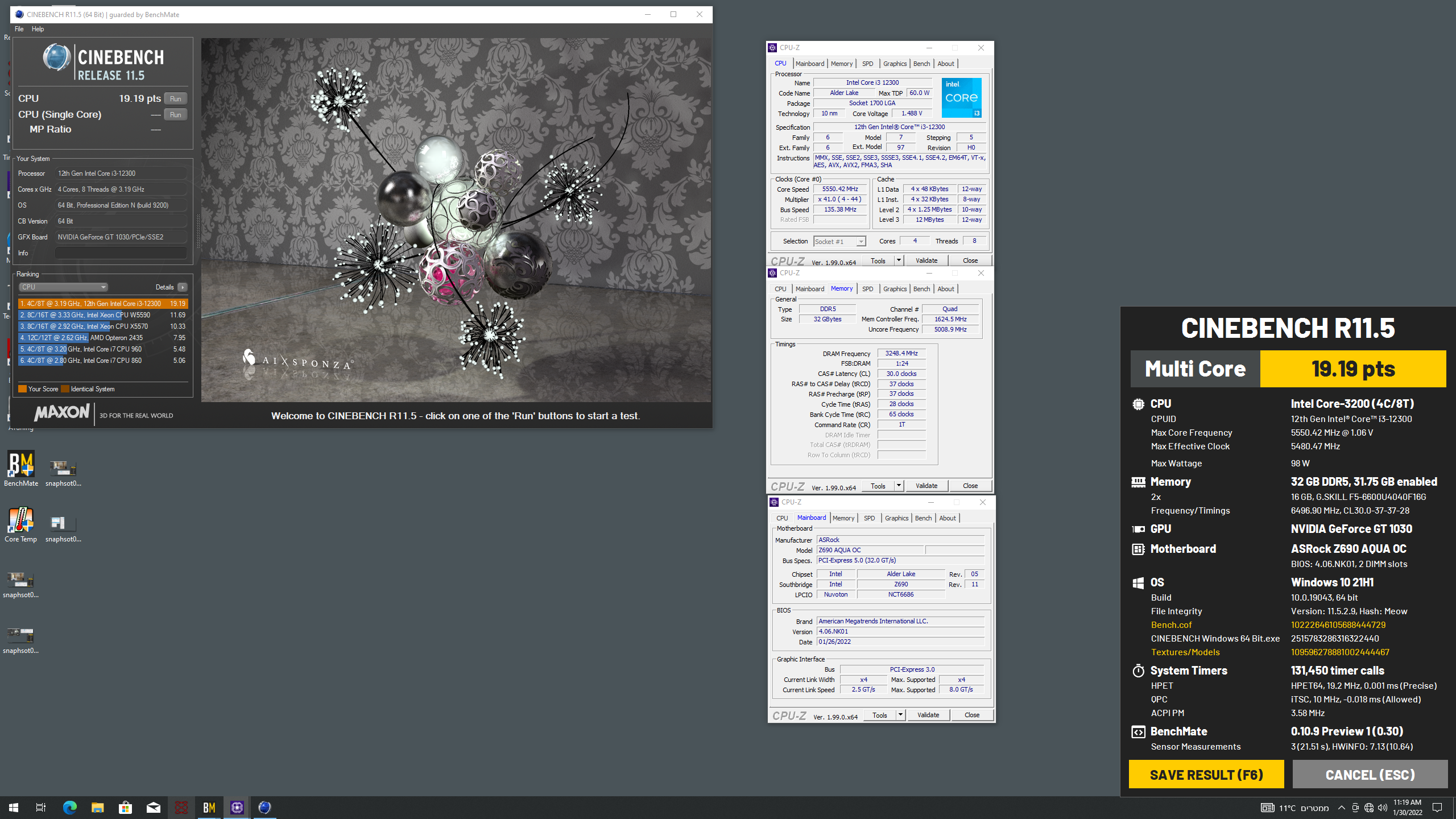Open Tools dropdown arrow in CPU-Z CPU window
Screen dimensions: 1456x819
click(899, 260)
